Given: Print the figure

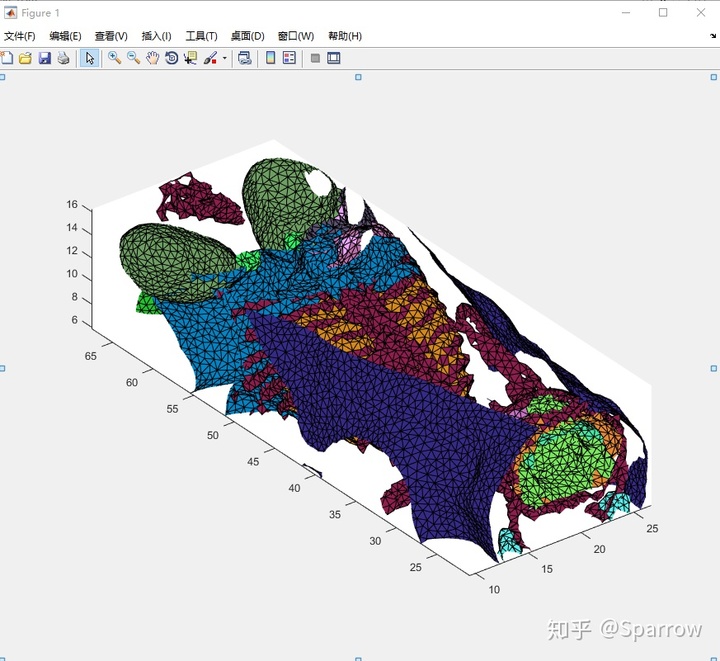Looking at the screenshot, I should [63, 58].
